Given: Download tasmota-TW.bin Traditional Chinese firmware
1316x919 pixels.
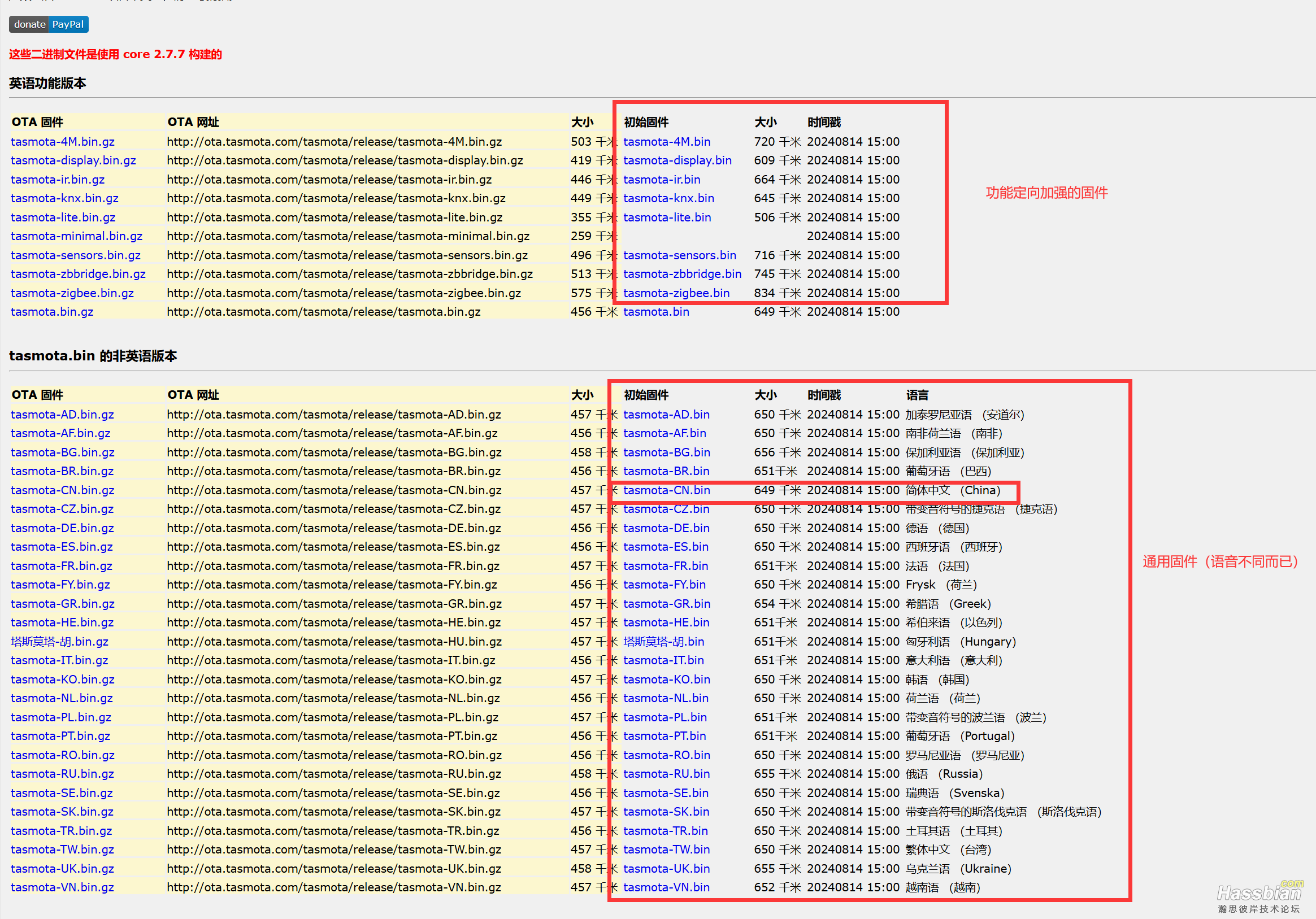Looking at the screenshot, I should point(667,849).
